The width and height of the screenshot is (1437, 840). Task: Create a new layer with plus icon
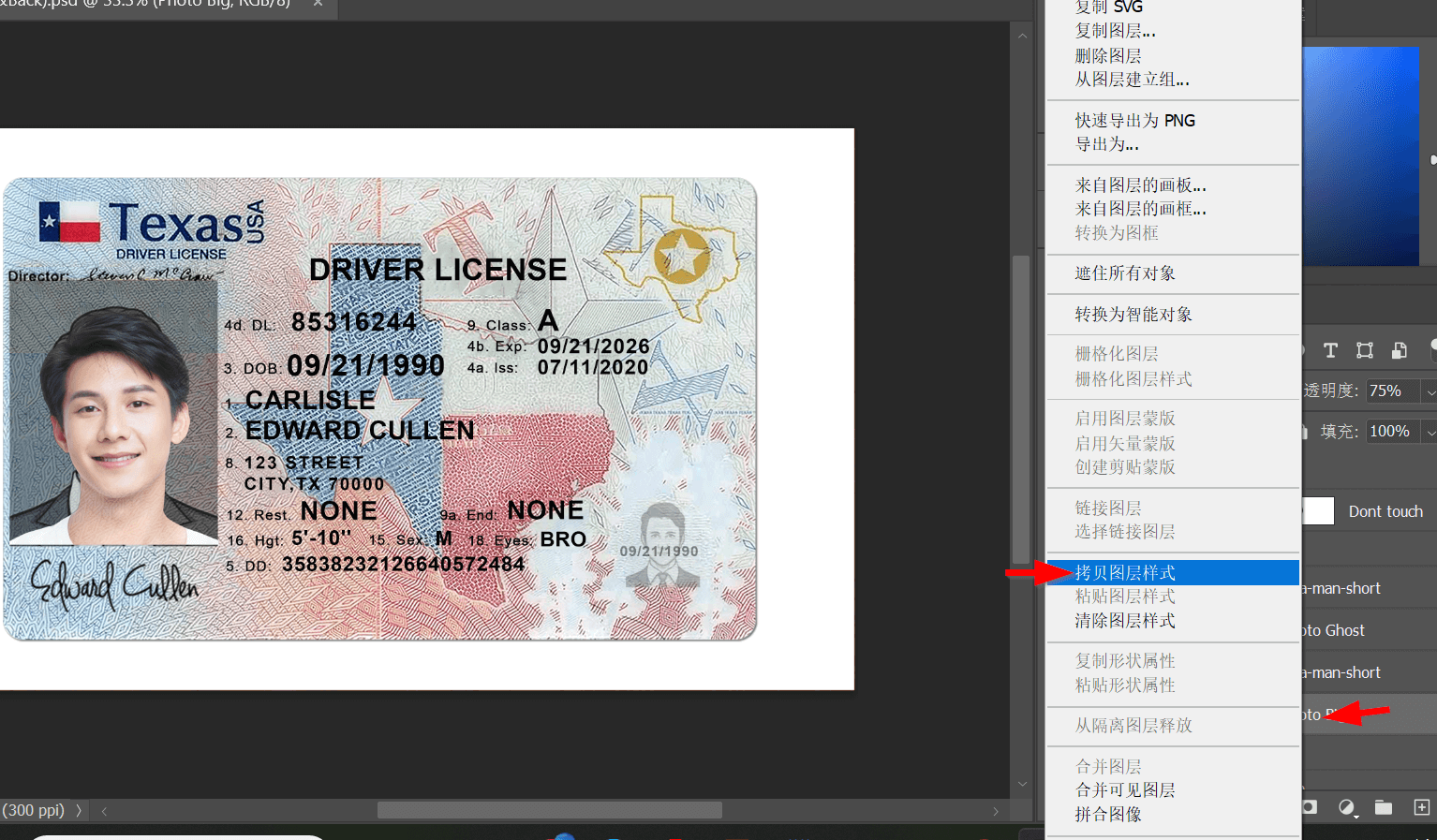pyautogui.click(x=1421, y=807)
